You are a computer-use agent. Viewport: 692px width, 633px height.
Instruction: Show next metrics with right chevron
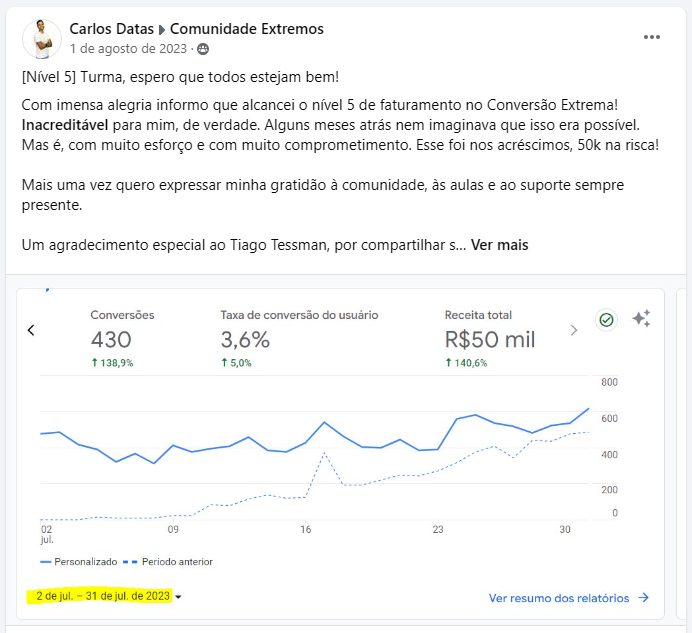[x=574, y=330]
